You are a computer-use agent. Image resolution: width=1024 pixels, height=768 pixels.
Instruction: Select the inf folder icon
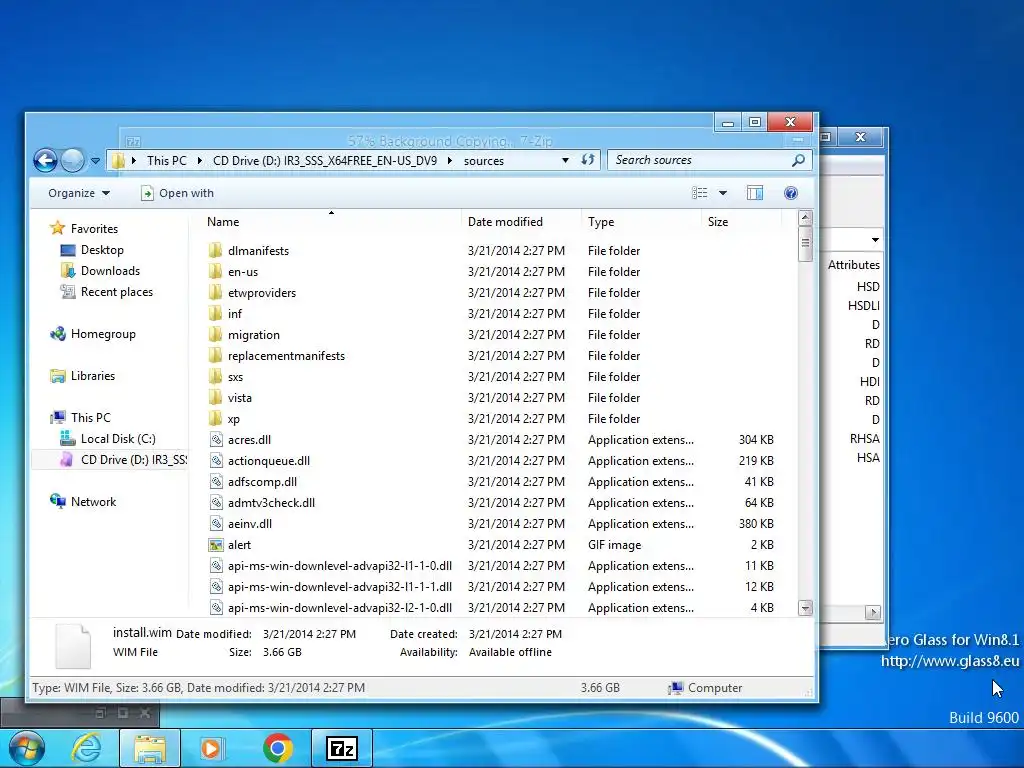[216, 313]
